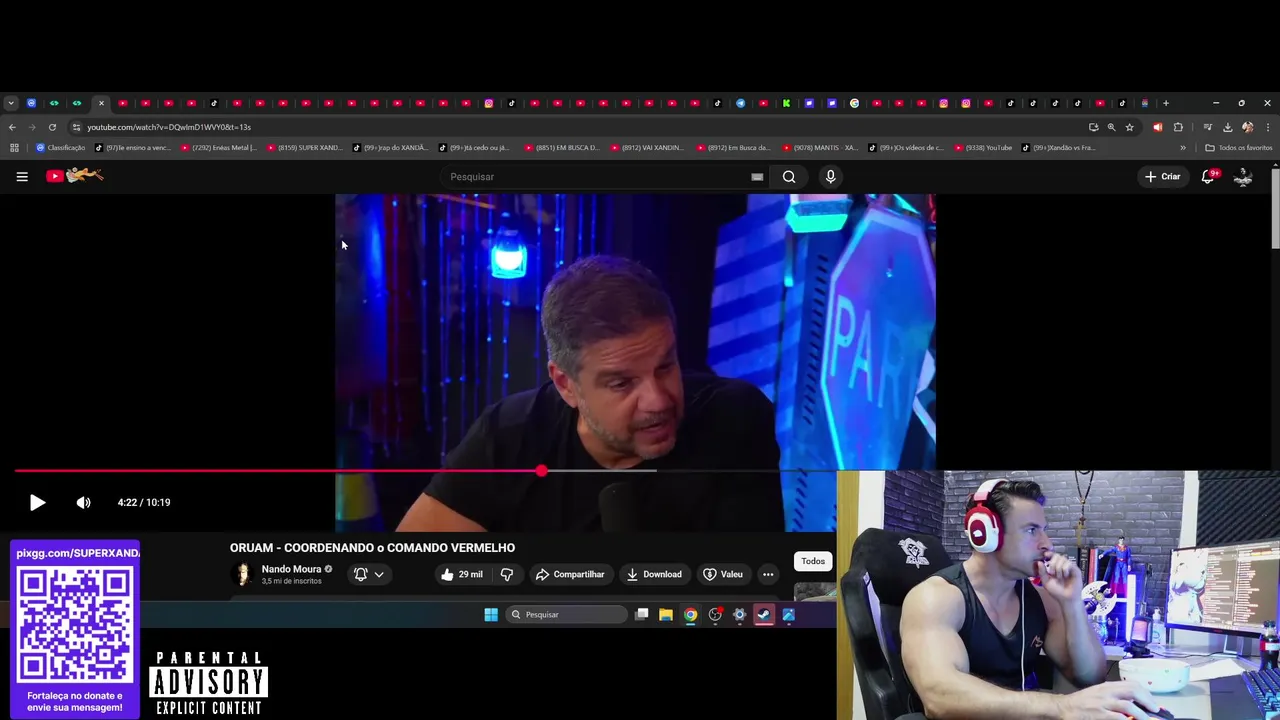Open the on-screen keyboard icon in the search box
1280x720 pixels.
(757, 177)
